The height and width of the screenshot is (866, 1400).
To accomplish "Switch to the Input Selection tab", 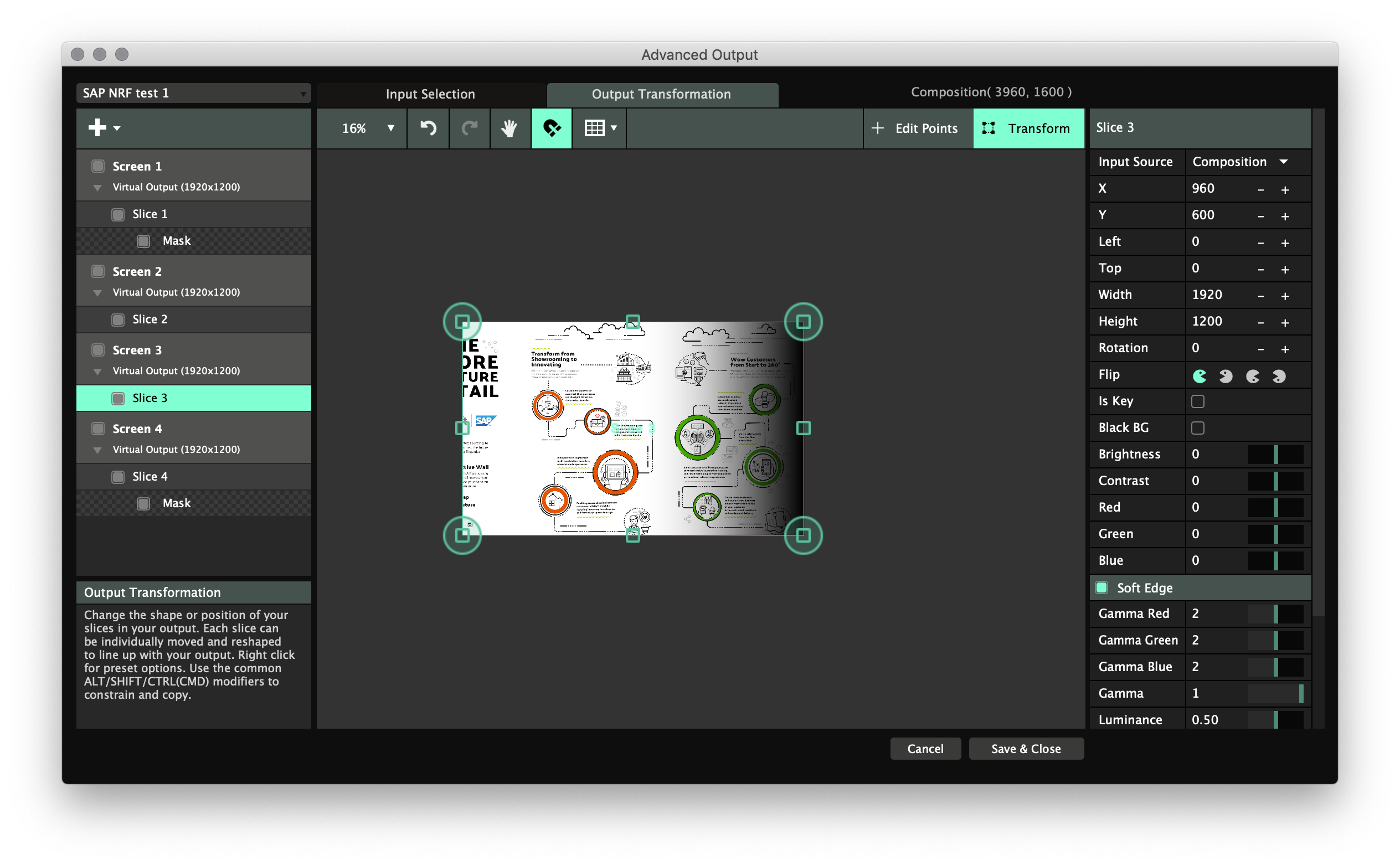I will [x=430, y=94].
